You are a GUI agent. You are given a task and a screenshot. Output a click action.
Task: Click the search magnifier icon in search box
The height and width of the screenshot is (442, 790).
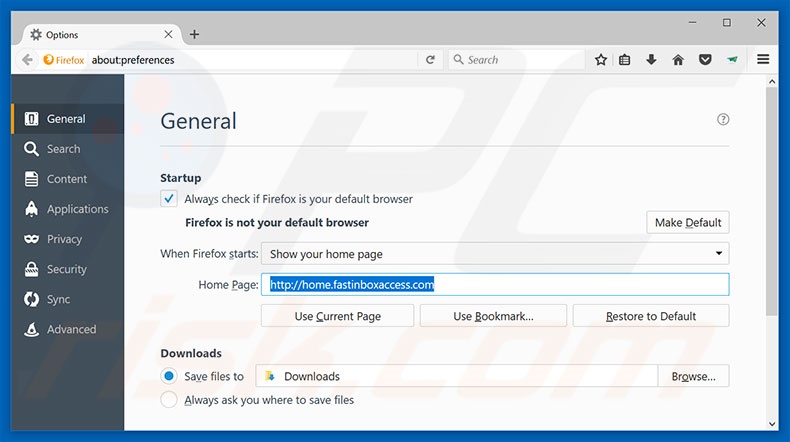click(x=458, y=59)
